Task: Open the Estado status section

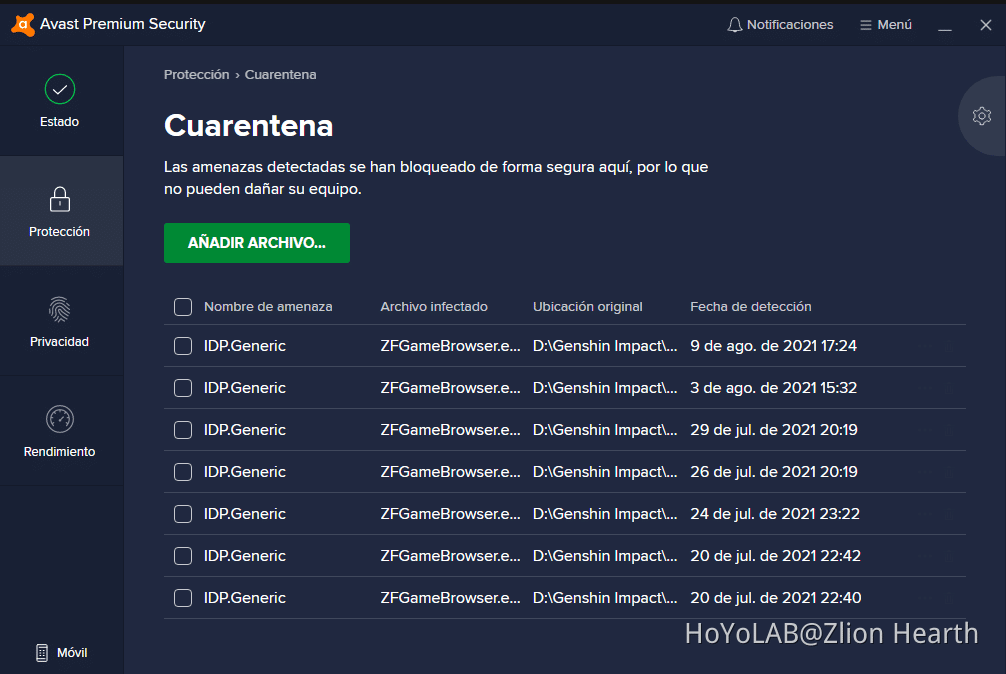Action: tap(60, 101)
